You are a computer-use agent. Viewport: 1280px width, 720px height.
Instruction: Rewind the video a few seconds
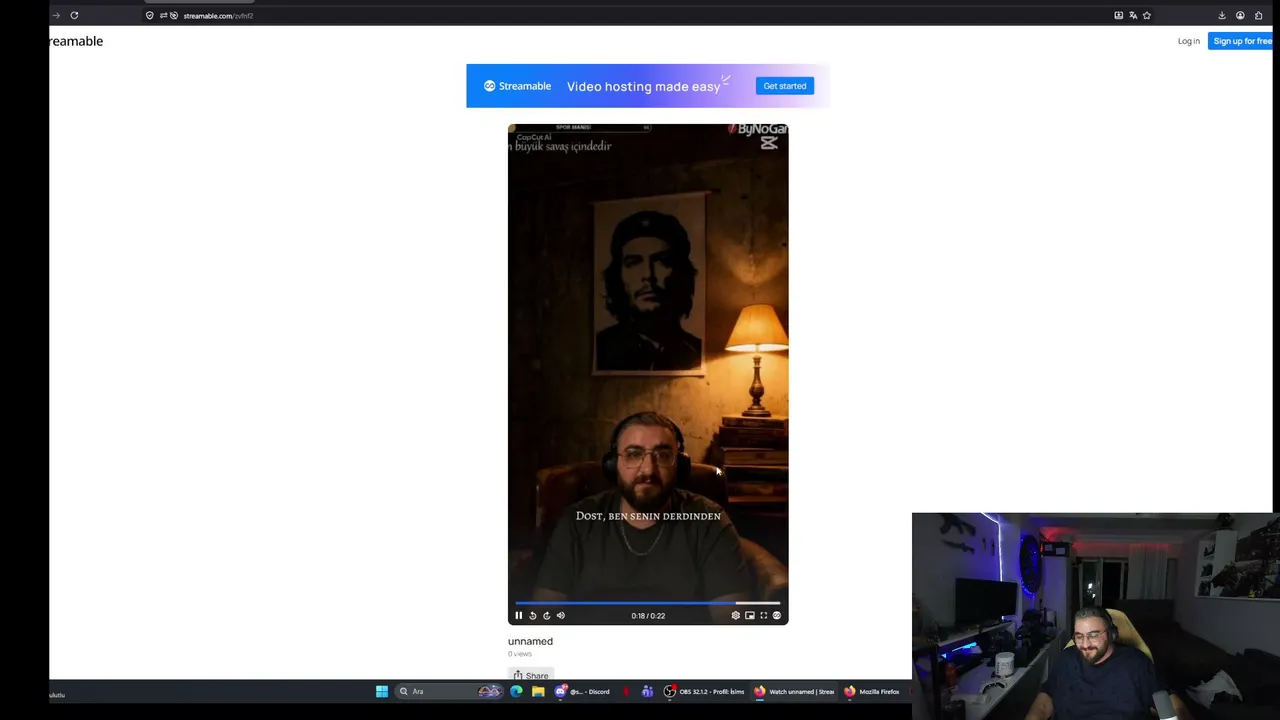pyautogui.click(x=532, y=616)
